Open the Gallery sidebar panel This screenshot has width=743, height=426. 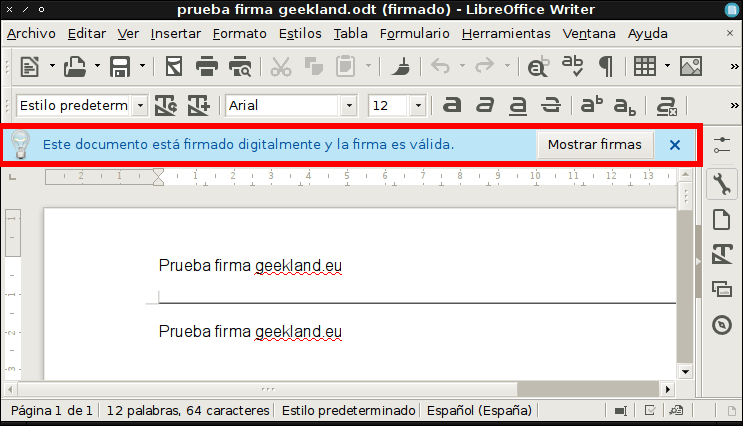[722, 289]
